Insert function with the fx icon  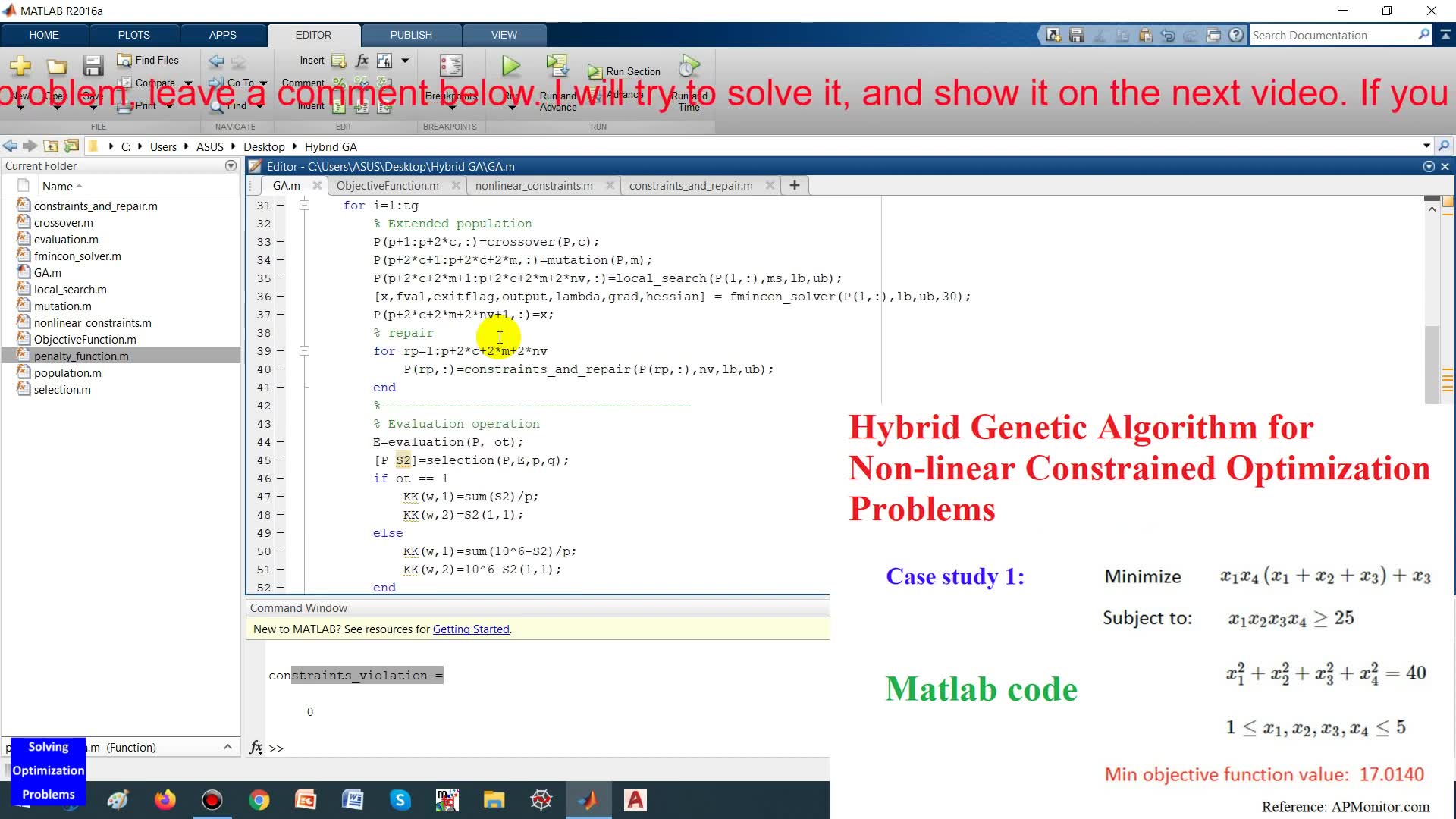[x=362, y=61]
